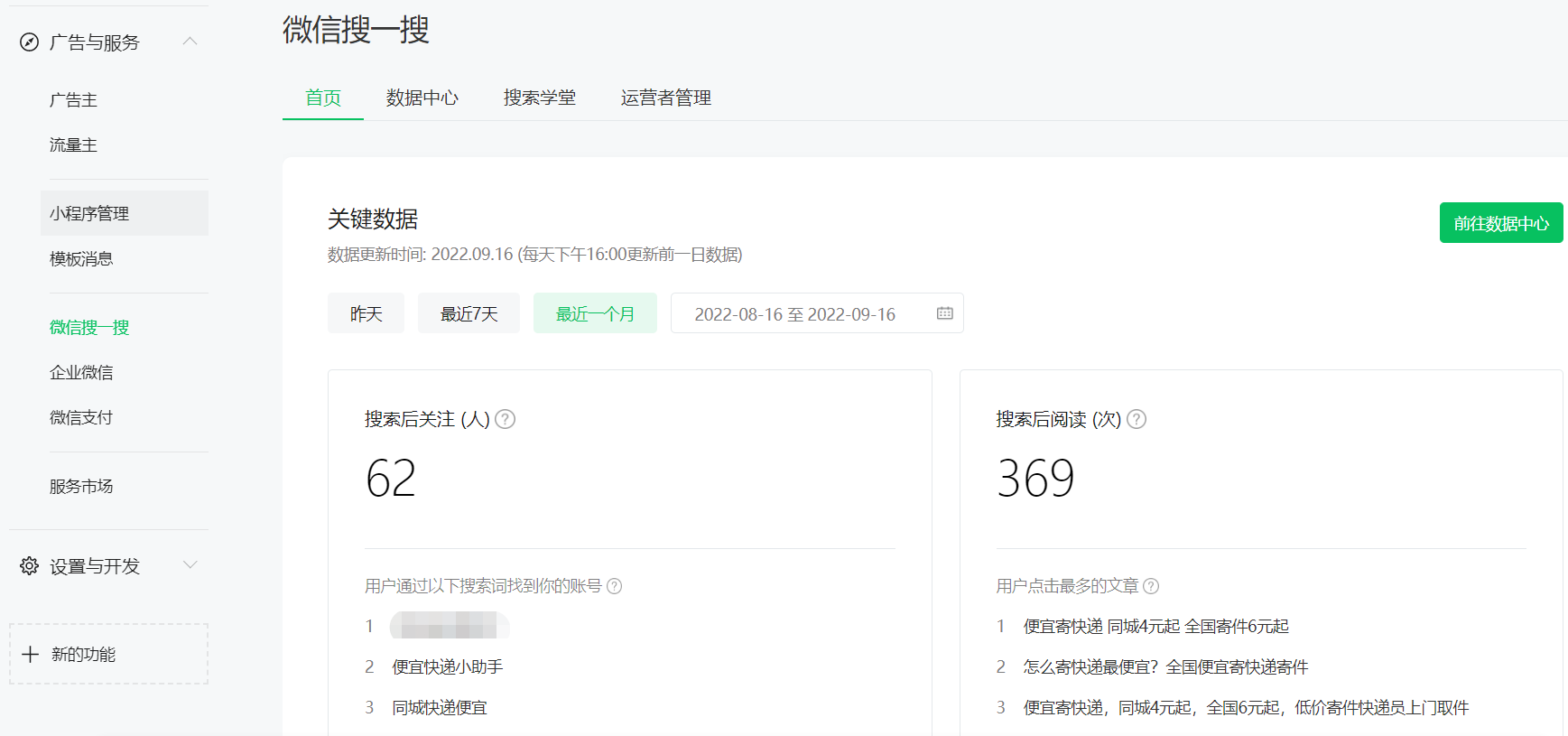Switch to the 搜索学堂 tab
Viewport: 1568px width, 736px height.
click(x=540, y=98)
